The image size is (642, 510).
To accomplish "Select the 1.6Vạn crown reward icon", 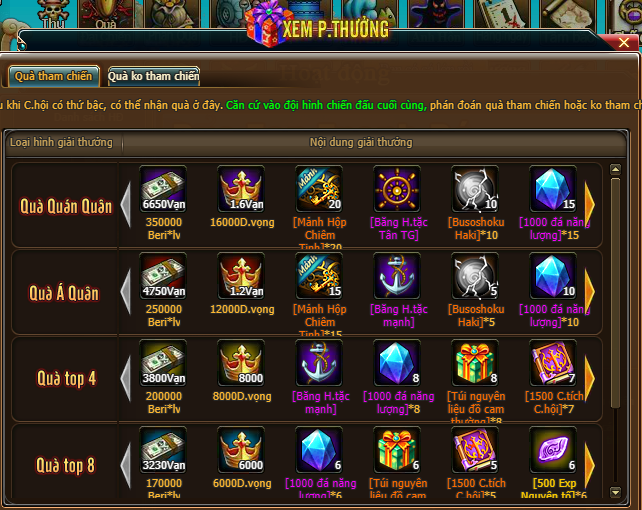I will [241, 189].
